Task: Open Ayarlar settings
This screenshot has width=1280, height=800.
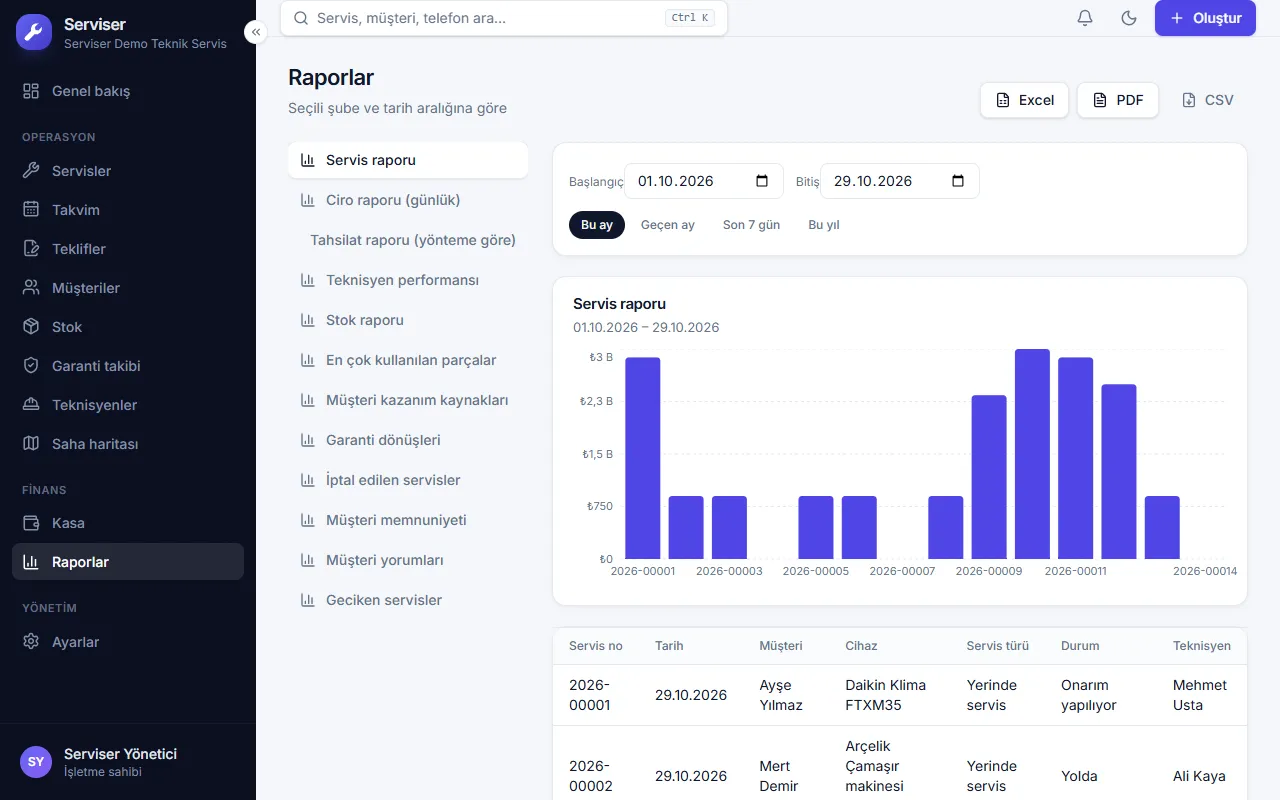Action: pyautogui.click(x=128, y=642)
